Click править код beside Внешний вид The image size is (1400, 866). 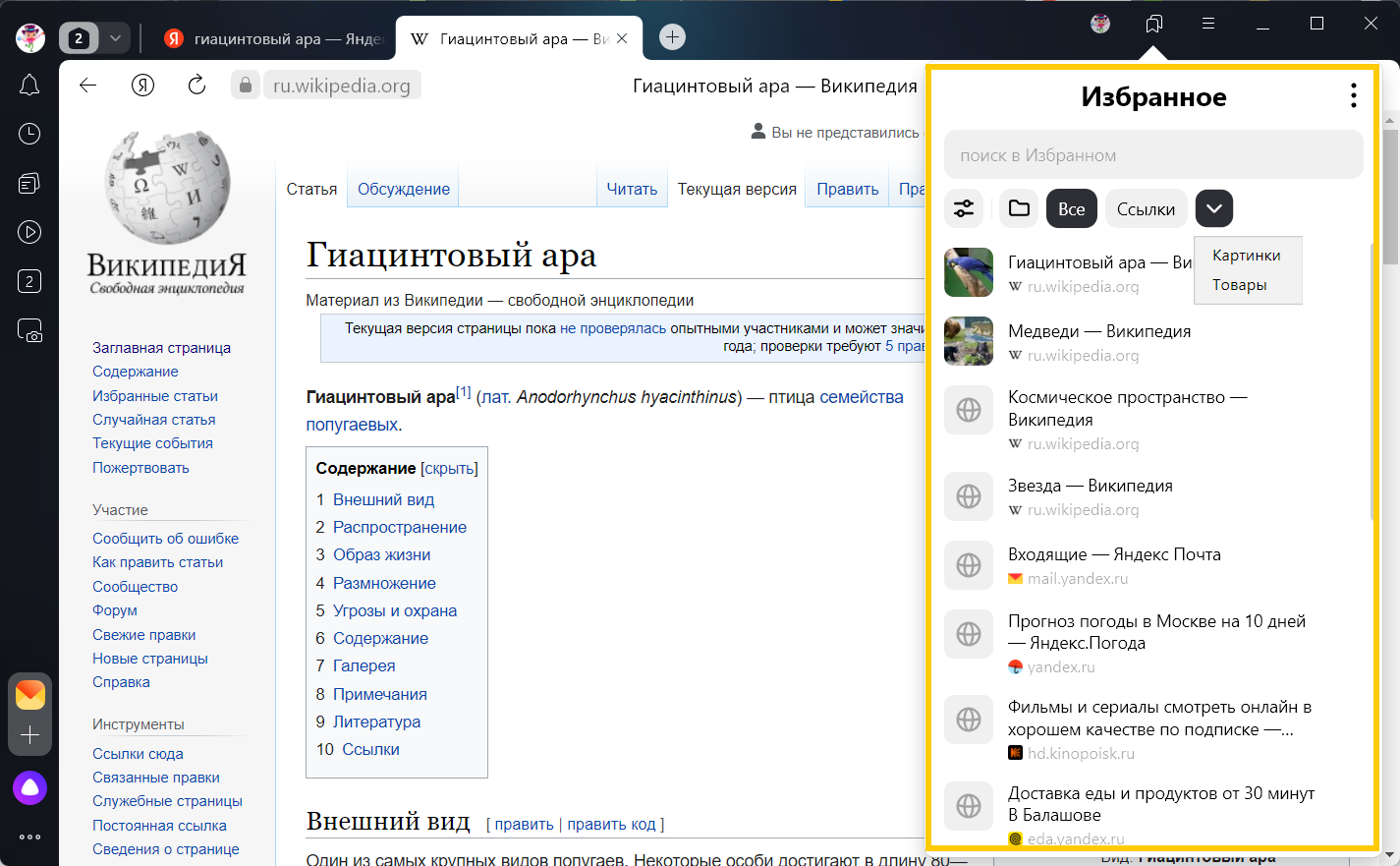(611, 825)
